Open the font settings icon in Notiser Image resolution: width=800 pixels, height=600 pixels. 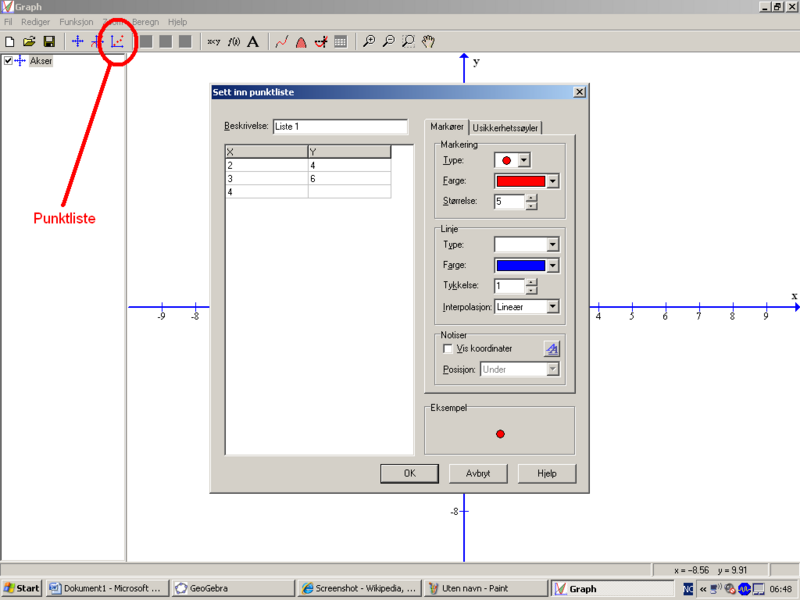click(x=552, y=349)
